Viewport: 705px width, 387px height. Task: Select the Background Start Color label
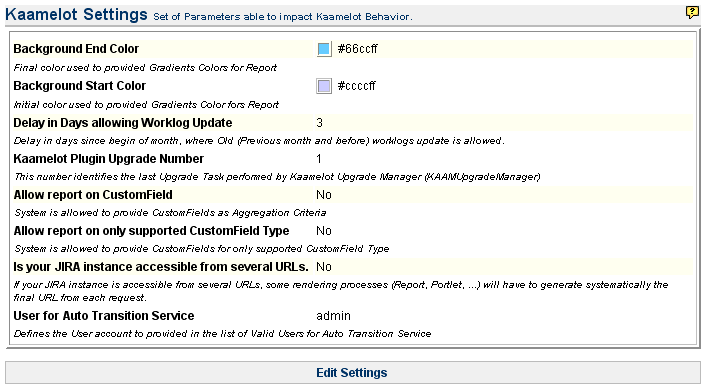pyautogui.click(x=80, y=85)
